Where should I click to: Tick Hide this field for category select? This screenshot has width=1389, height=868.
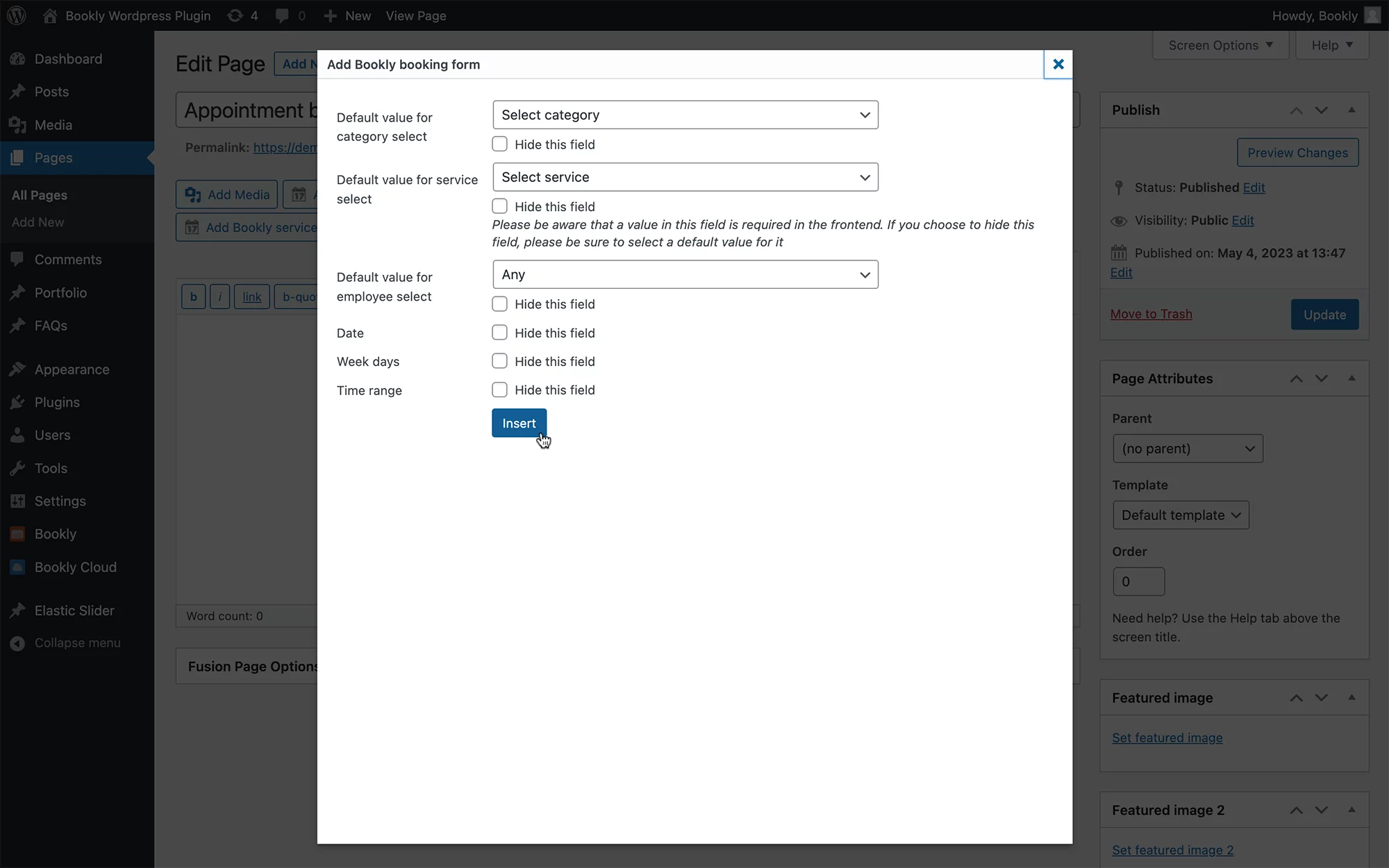point(499,144)
